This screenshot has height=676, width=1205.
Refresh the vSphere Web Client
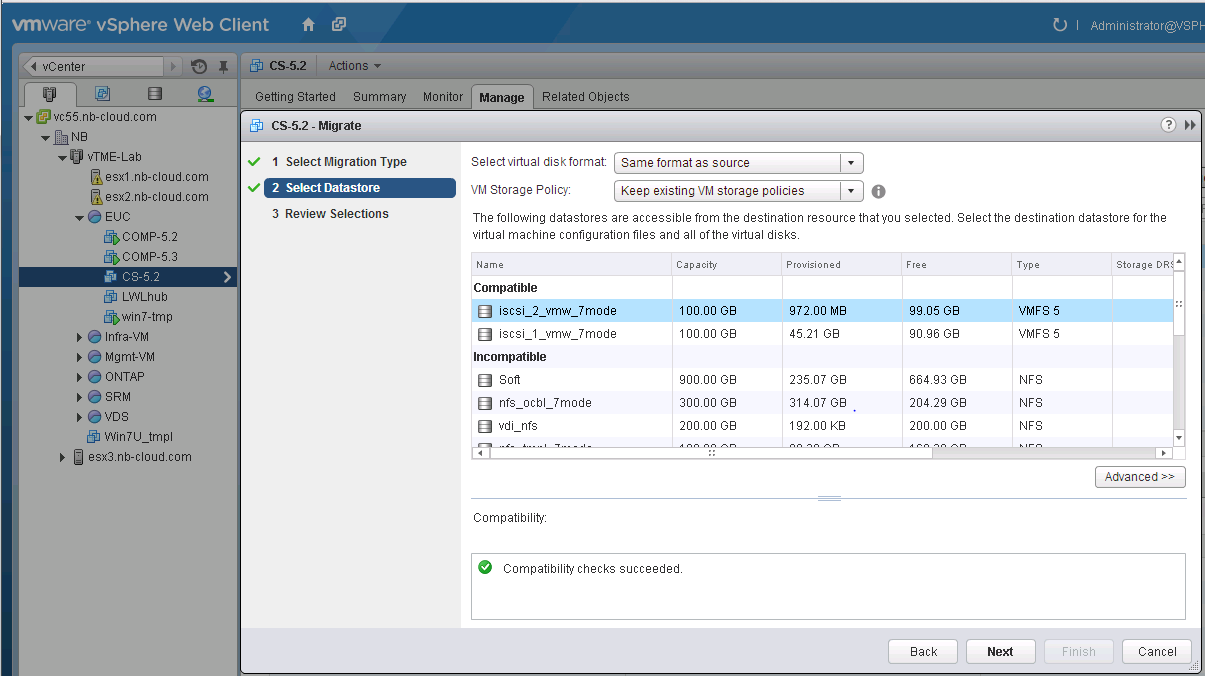(1060, 25)
